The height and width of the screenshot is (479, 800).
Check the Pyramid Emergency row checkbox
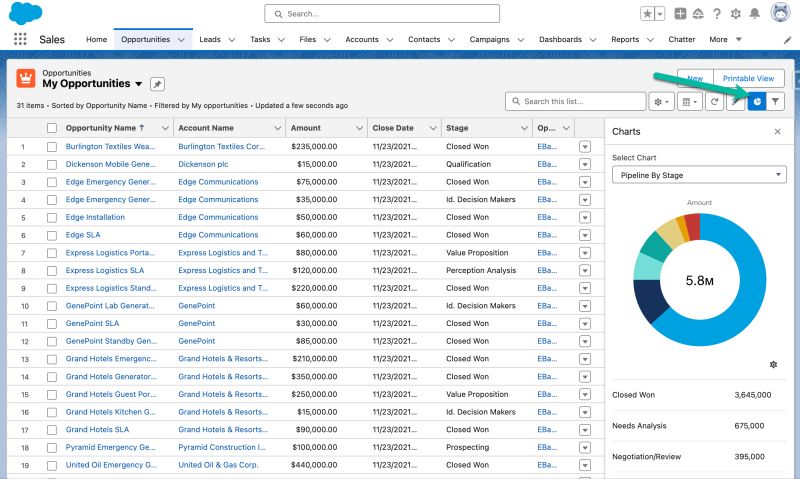(52, 448)
